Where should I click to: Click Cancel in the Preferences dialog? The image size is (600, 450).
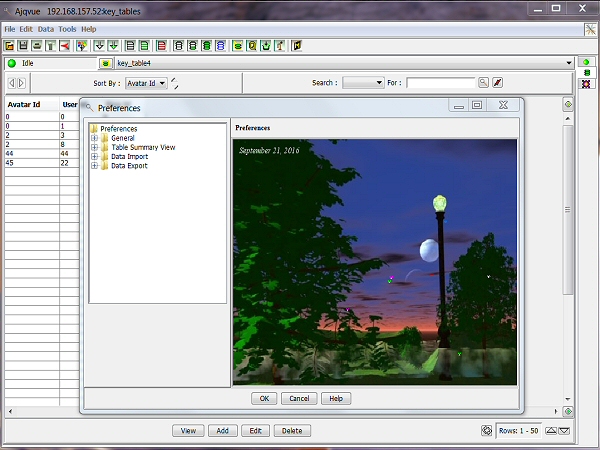(298, 398)
